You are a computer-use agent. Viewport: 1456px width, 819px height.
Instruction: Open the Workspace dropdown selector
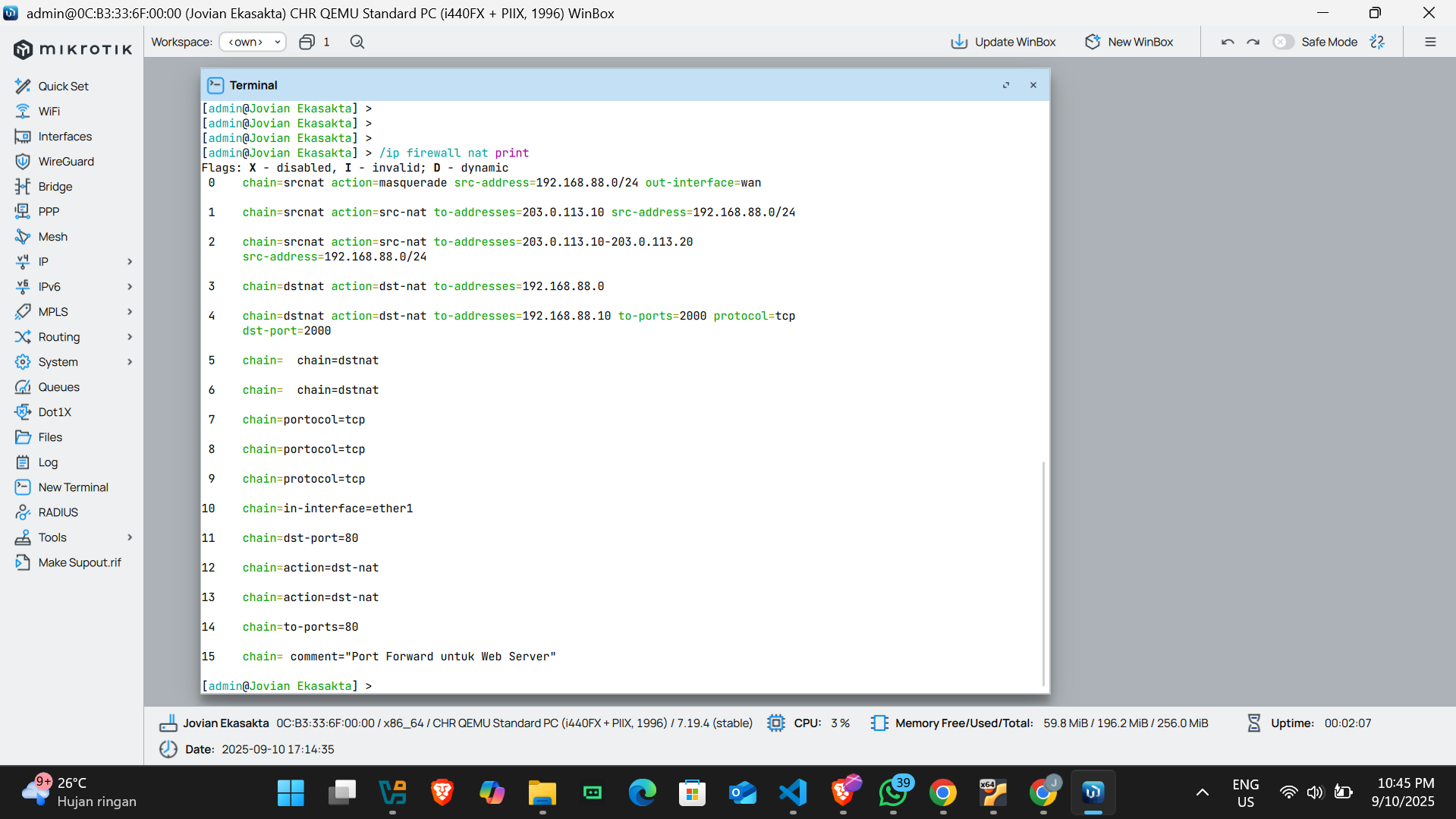[253, 42]
